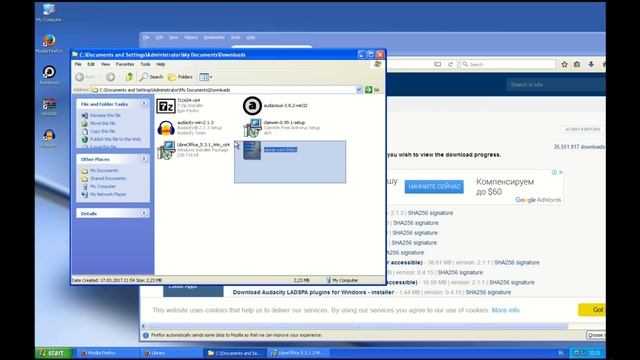The image size is (640, 360).
Task: Open SHA256 signature link for version 2.1.3
Action: point(430,213)
